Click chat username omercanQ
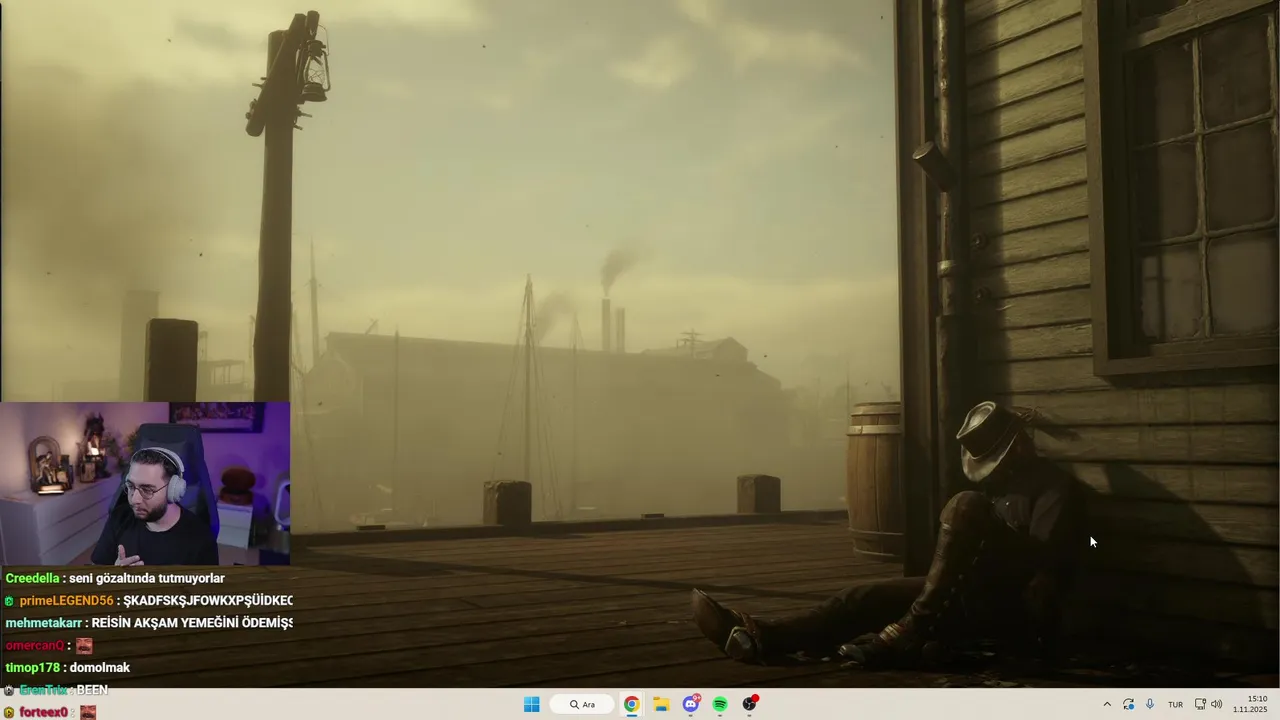The width and height of the screenshot is (1280, 720). (x=35, y=645)
